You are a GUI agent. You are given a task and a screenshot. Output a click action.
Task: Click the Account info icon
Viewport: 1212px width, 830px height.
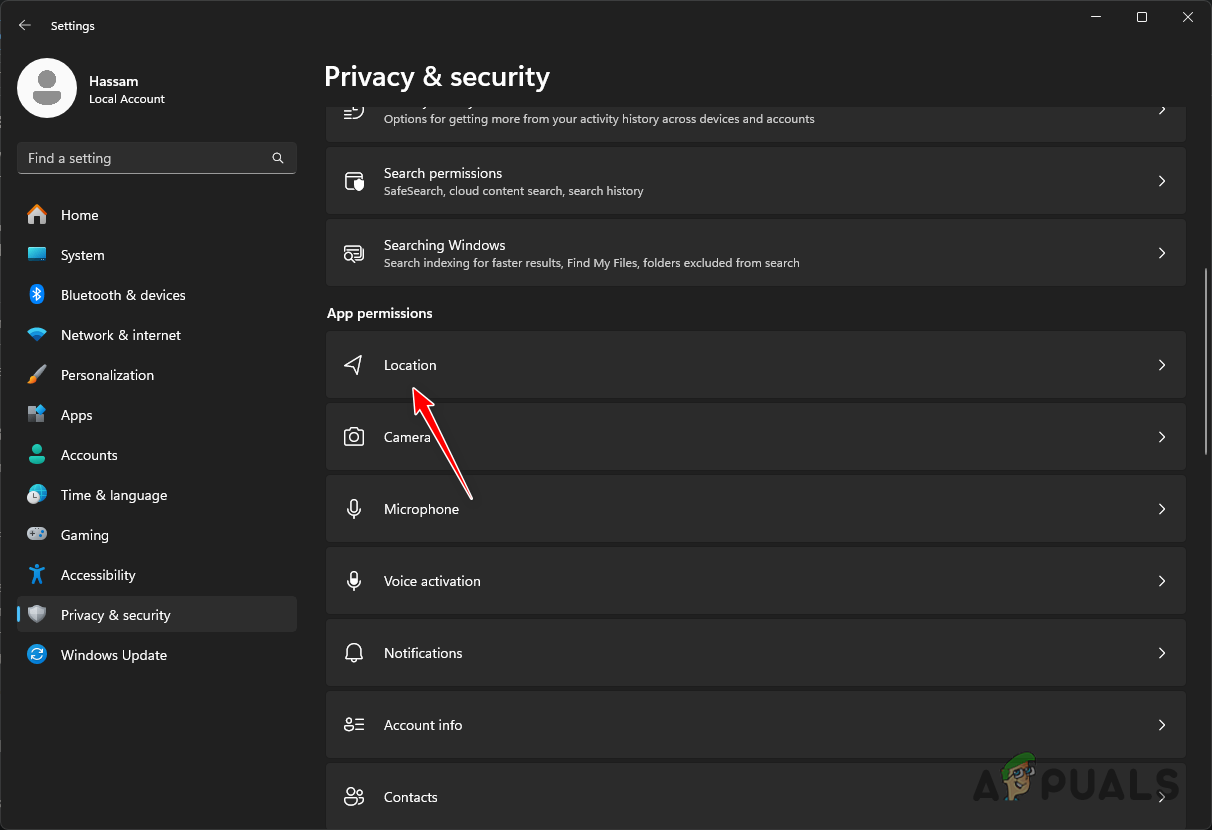click(353, 725)
